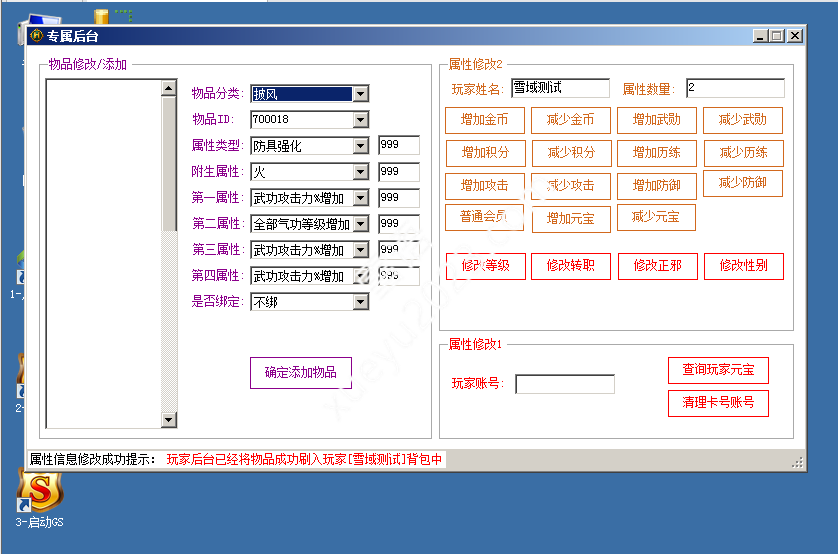Viewport: 838px width, 554px height.
Task: Minimize the 专属后台 window
Action: point(761,36)
